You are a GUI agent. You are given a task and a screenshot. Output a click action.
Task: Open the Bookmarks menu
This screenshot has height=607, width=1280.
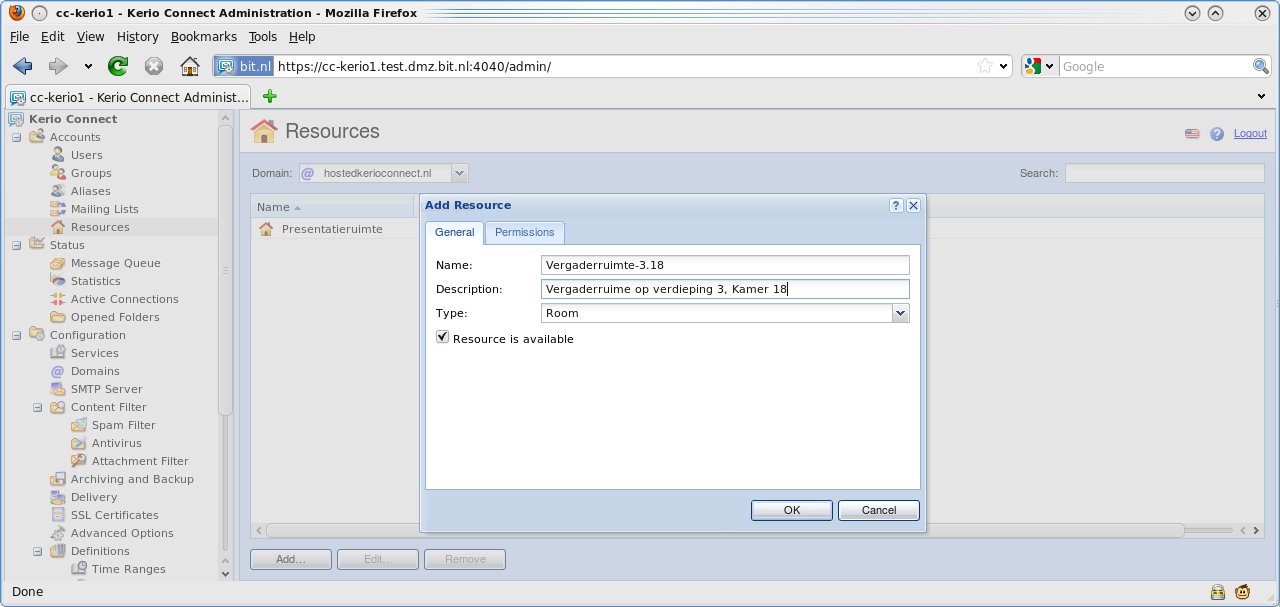pyautogui.click(x=204, y=36)
